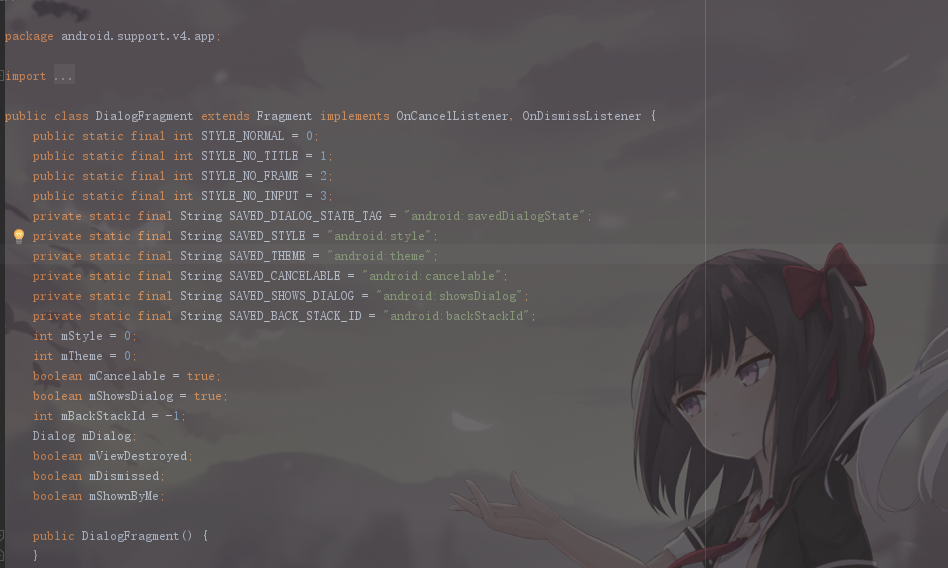Expand the folded import ellipsis placeholder
948x568 pixels.
pyautogui.click(x=63, y=76)
